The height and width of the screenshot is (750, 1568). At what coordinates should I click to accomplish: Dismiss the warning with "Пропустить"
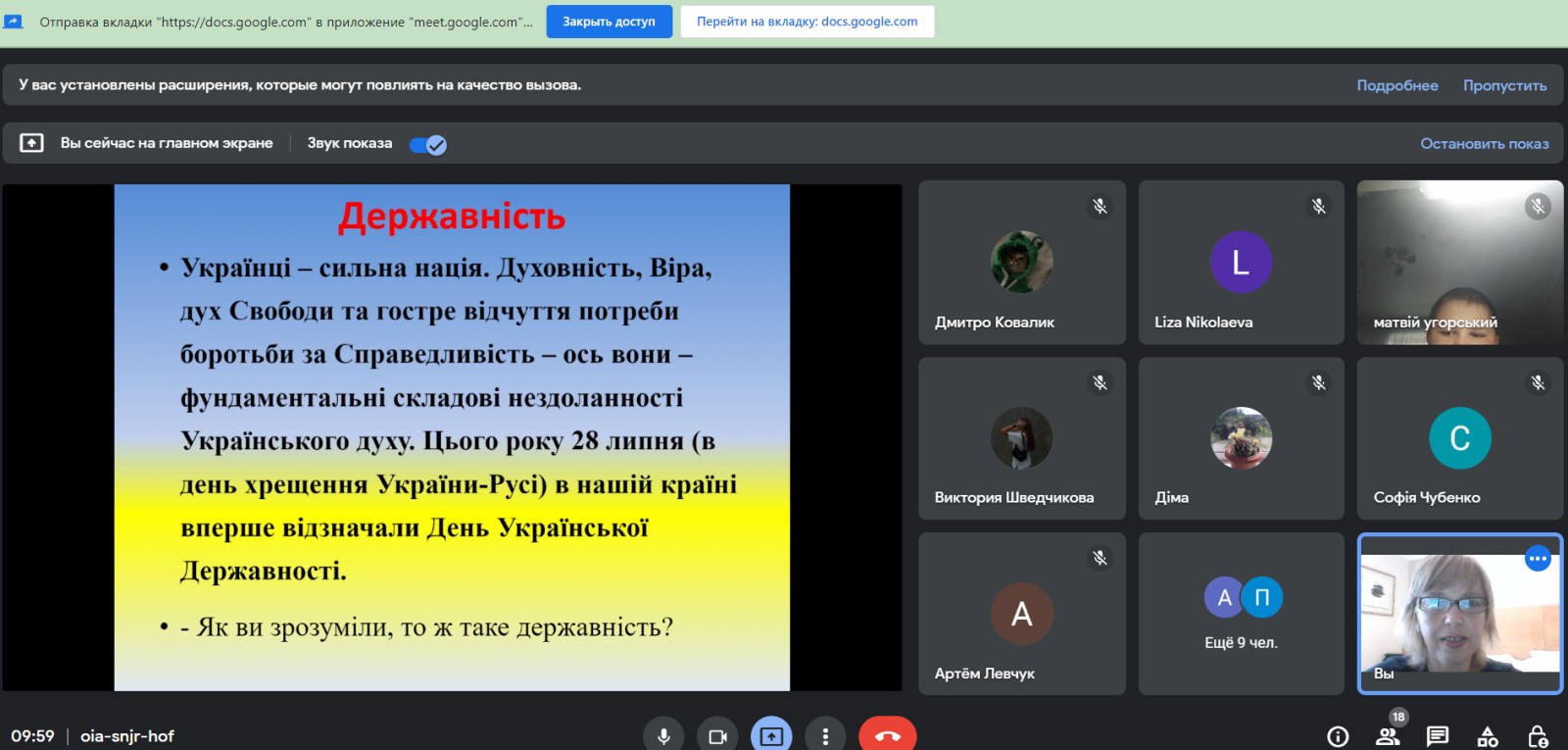coord(1504,85)
